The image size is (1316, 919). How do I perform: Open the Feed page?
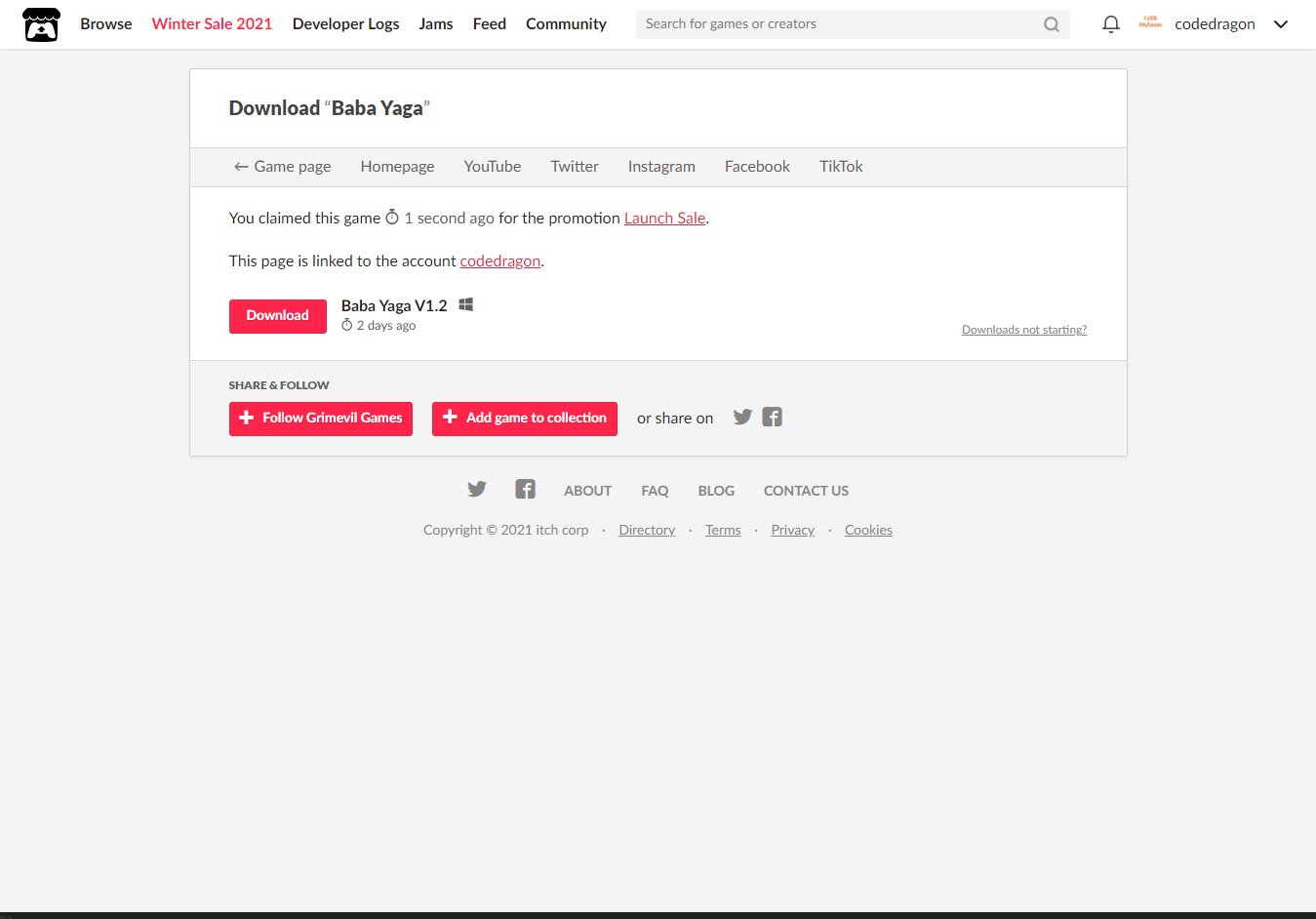coord(490,24)
